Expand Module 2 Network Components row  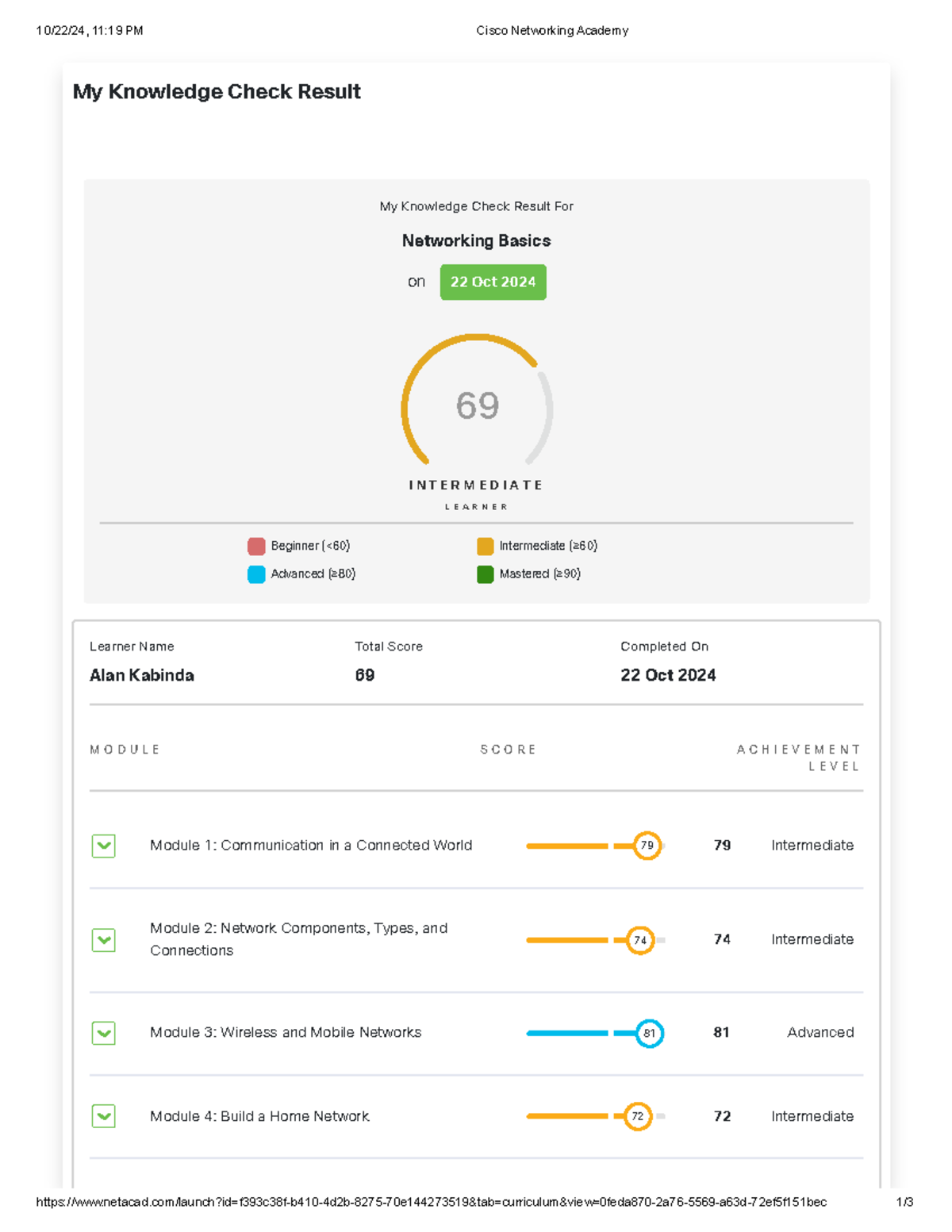pyautogui.click(x=104, y=940)
